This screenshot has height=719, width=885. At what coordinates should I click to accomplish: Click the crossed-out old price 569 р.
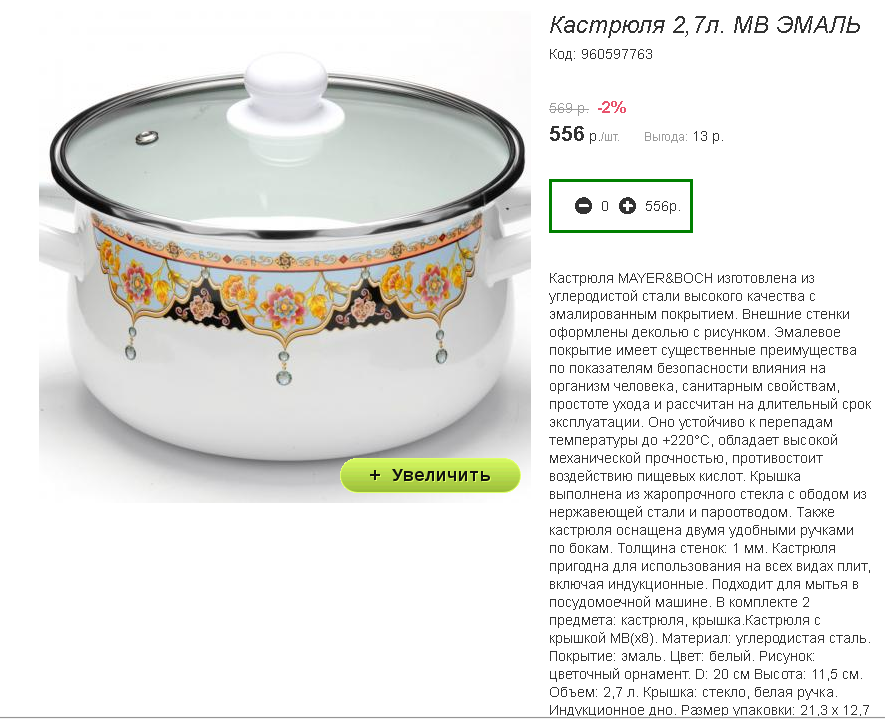[x=569, y=108]
